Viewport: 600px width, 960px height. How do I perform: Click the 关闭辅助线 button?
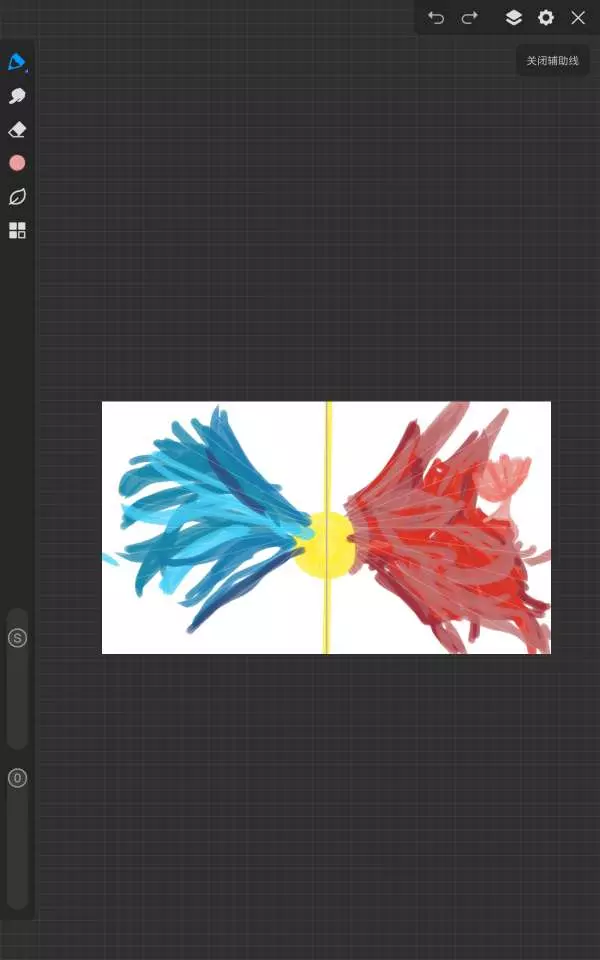pyautogui.click(x=553, y=61)
